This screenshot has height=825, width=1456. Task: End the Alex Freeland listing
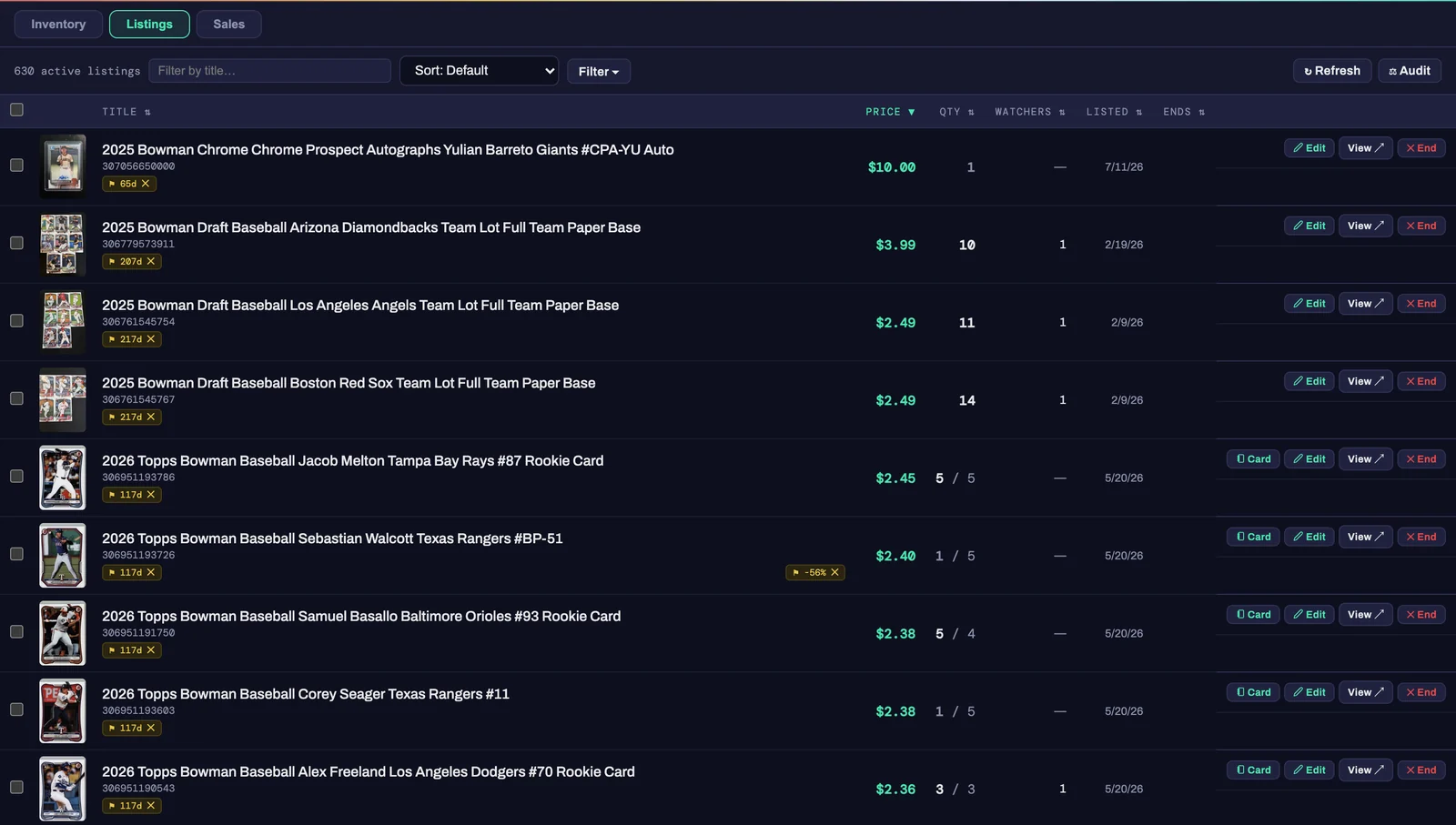(1421, 770)
